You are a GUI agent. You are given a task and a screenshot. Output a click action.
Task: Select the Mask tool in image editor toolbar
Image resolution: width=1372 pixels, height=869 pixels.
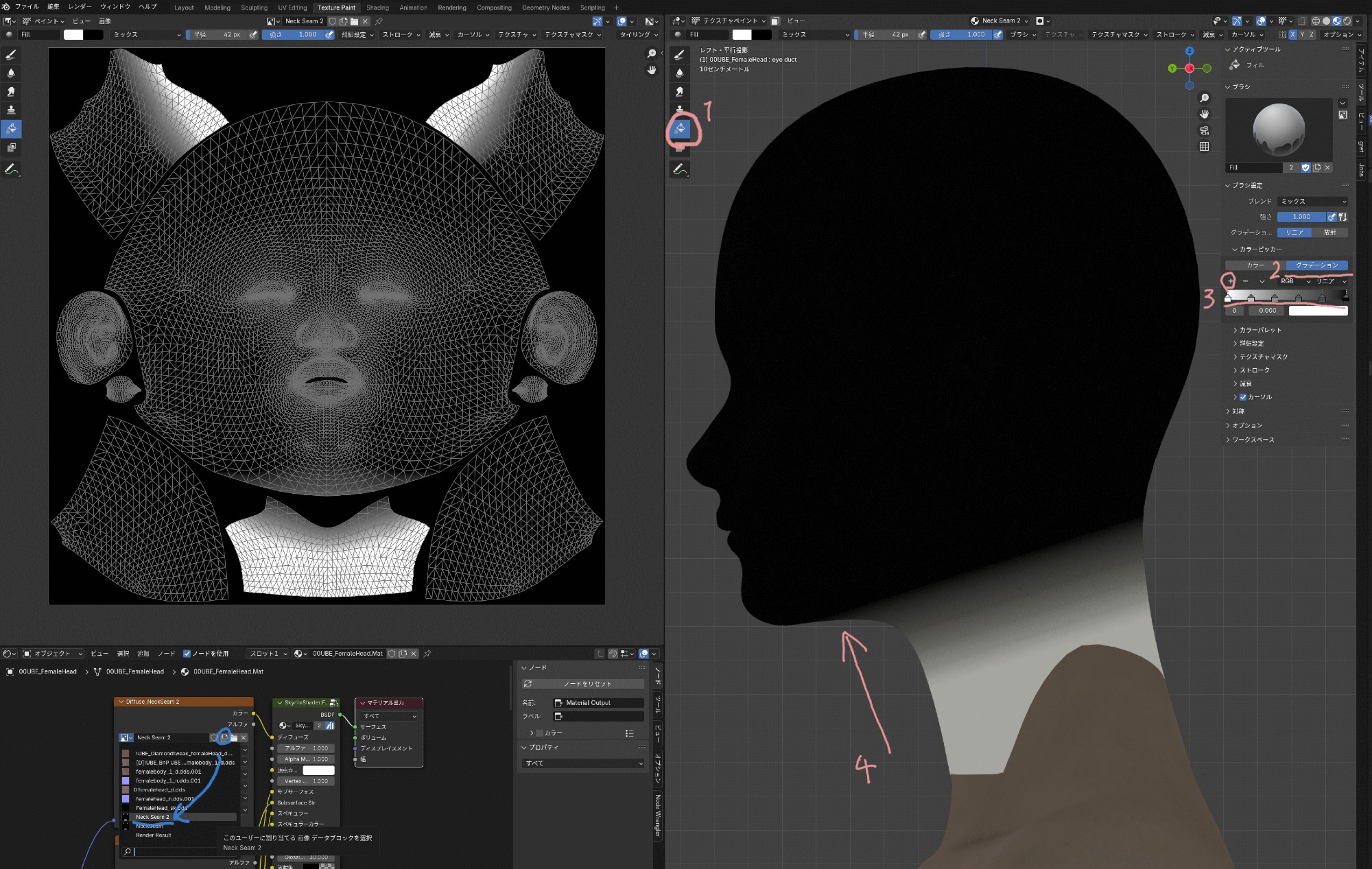[11, 147]
